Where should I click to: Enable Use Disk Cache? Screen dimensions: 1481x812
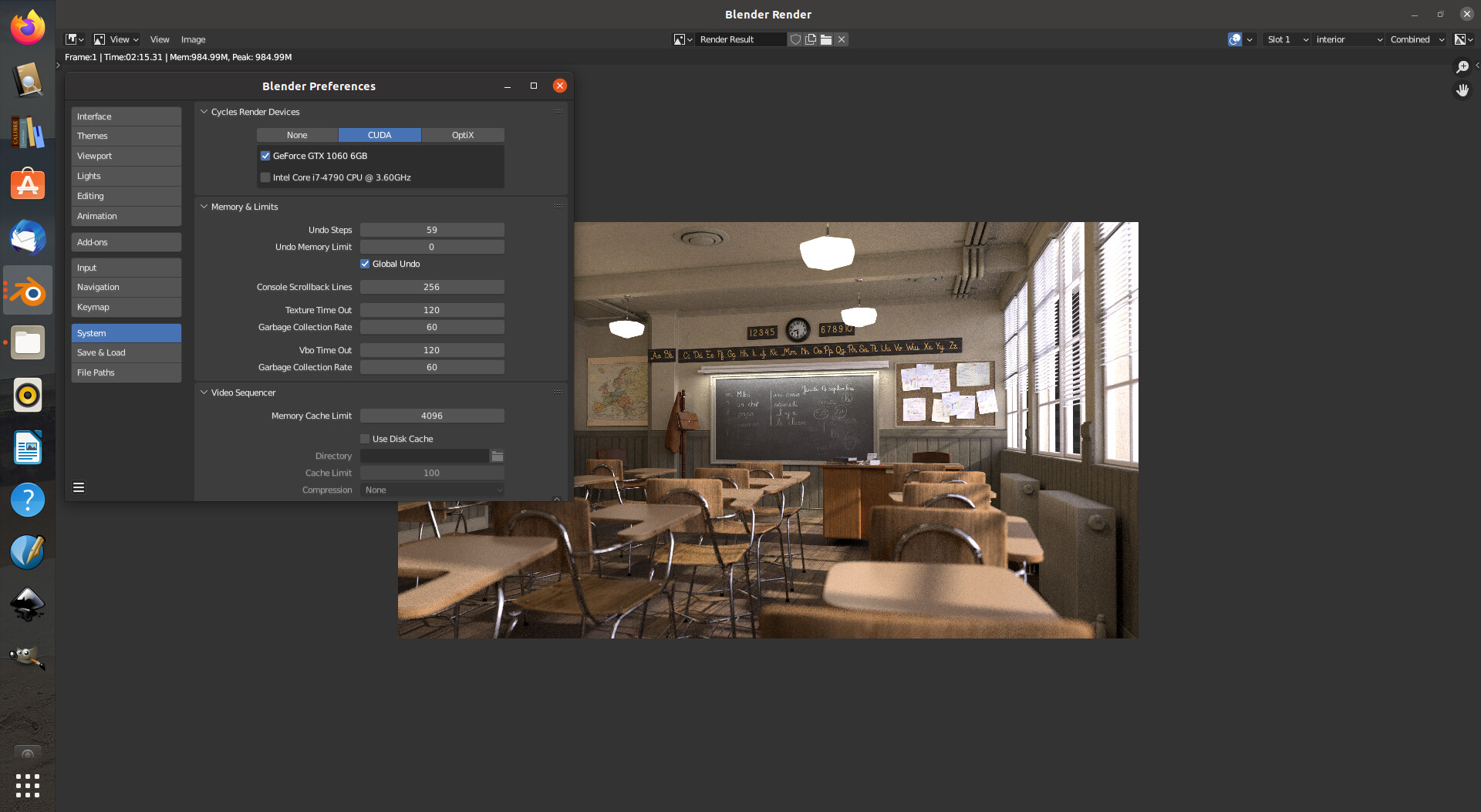(x=364, y=438)
